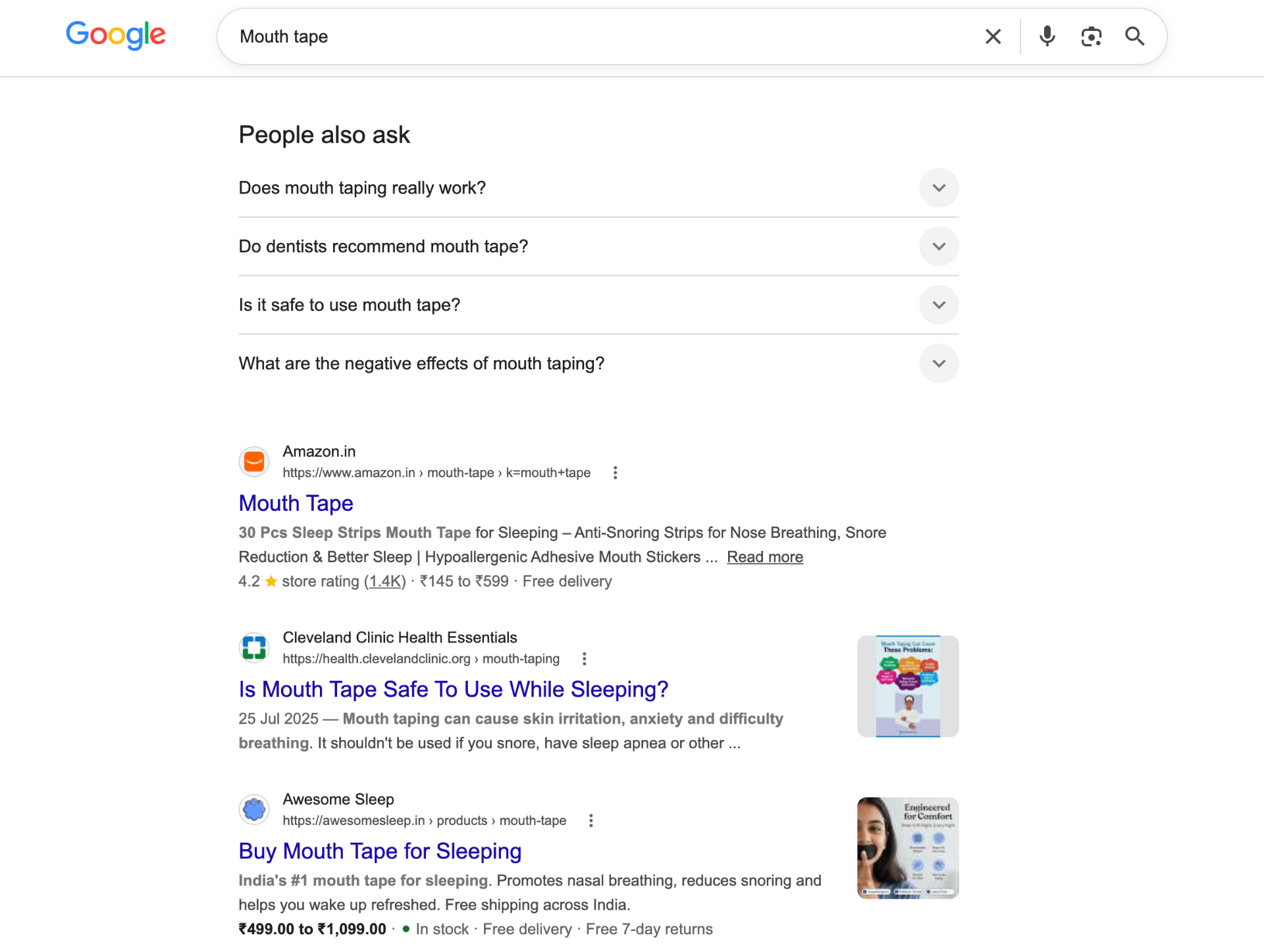Click the magnifying glass search button
Image resolution: width=1264 pixels, height=952 pixels.
pos(1134,36)
